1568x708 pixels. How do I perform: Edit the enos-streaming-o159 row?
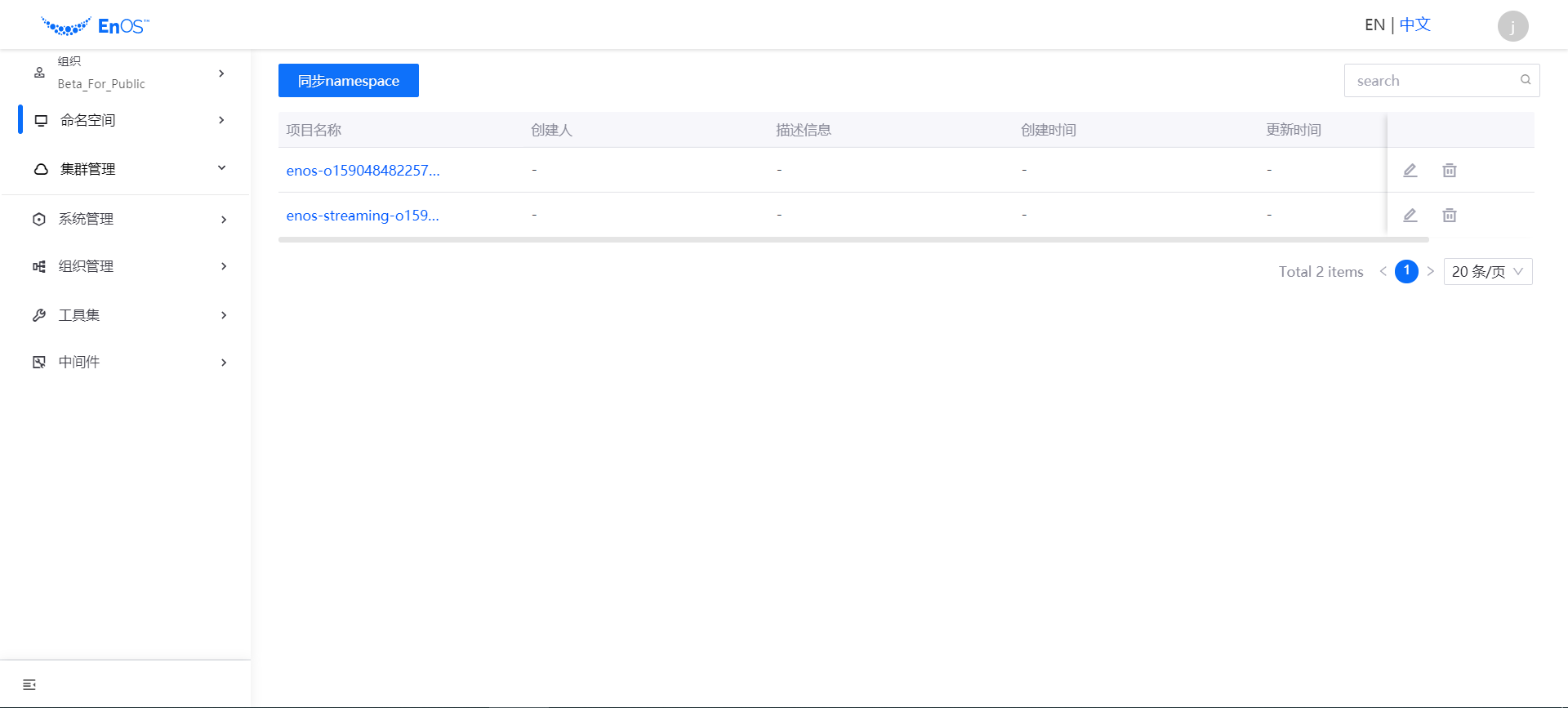click(1410, 215)
